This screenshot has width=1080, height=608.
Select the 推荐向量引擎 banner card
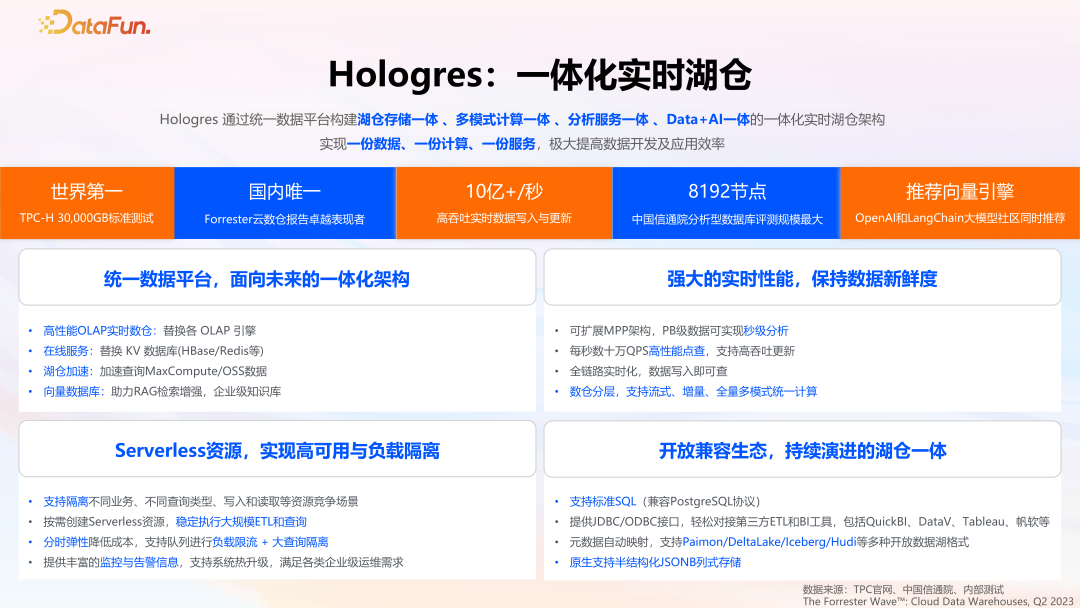(x=960, y=201)
